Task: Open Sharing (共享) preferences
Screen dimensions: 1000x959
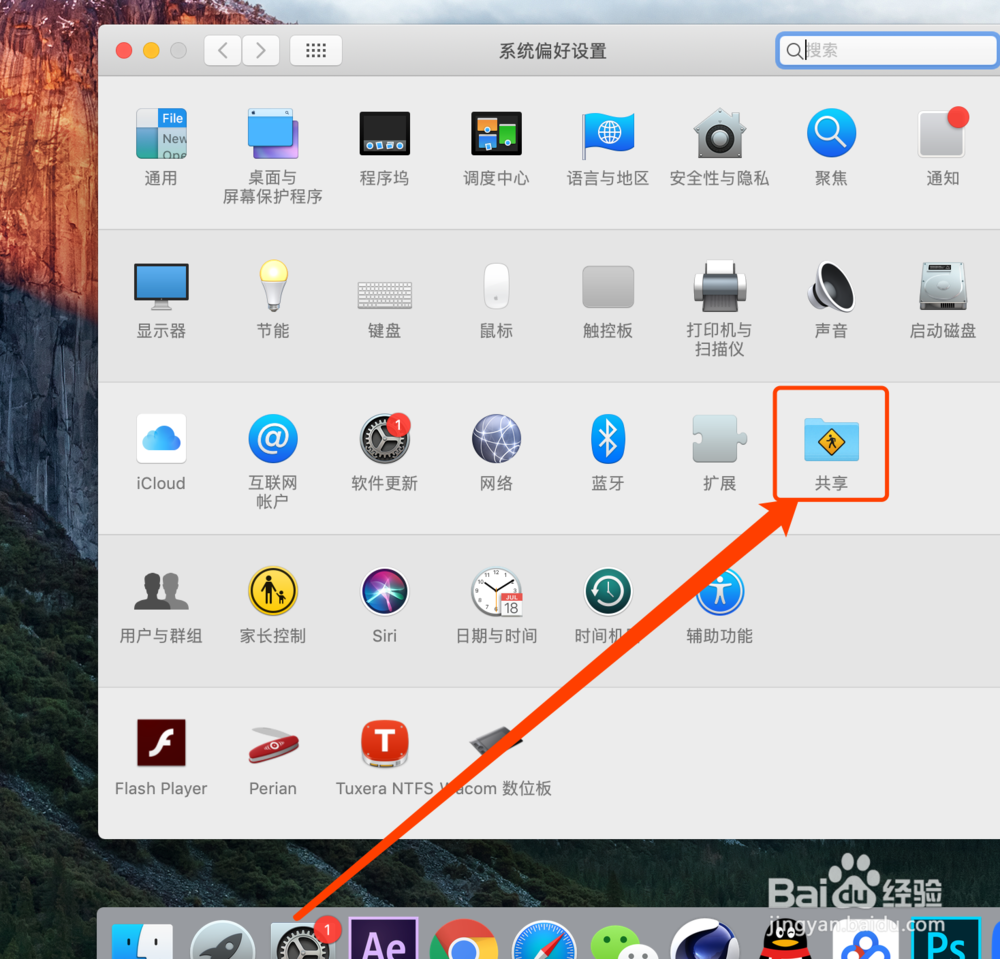Action: point(831,439)
